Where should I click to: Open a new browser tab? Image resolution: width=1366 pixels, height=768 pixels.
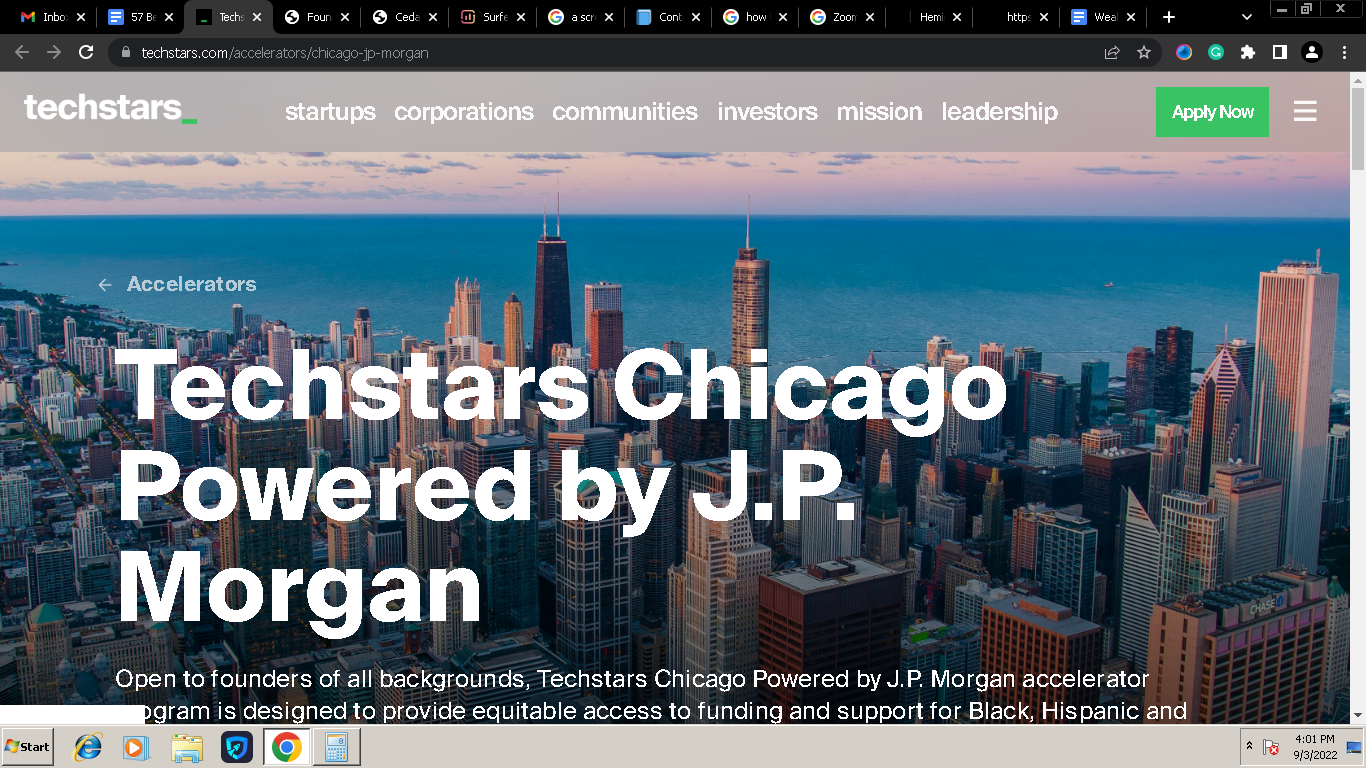[1169, 17]
